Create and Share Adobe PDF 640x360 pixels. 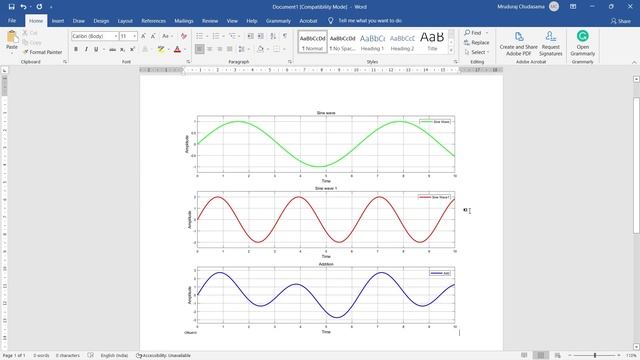tap(518, 44)
